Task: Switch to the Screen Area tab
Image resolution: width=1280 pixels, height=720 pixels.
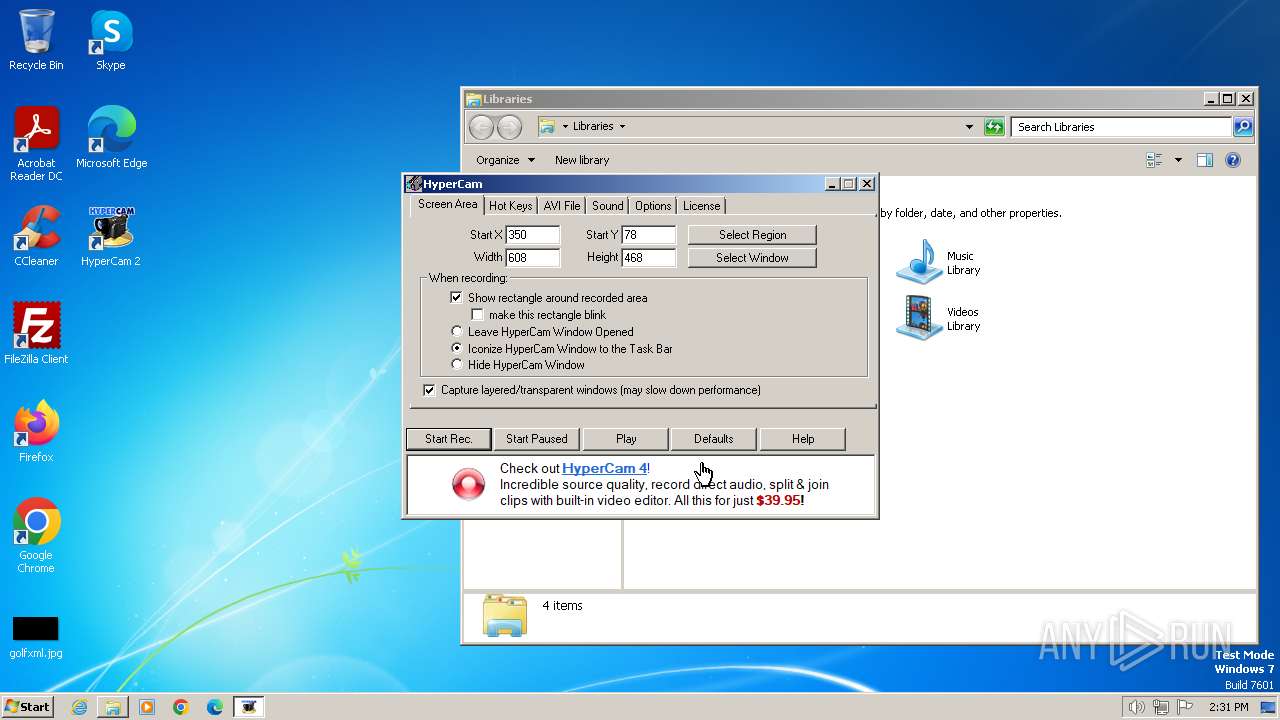Action: (x=447, y=204)
